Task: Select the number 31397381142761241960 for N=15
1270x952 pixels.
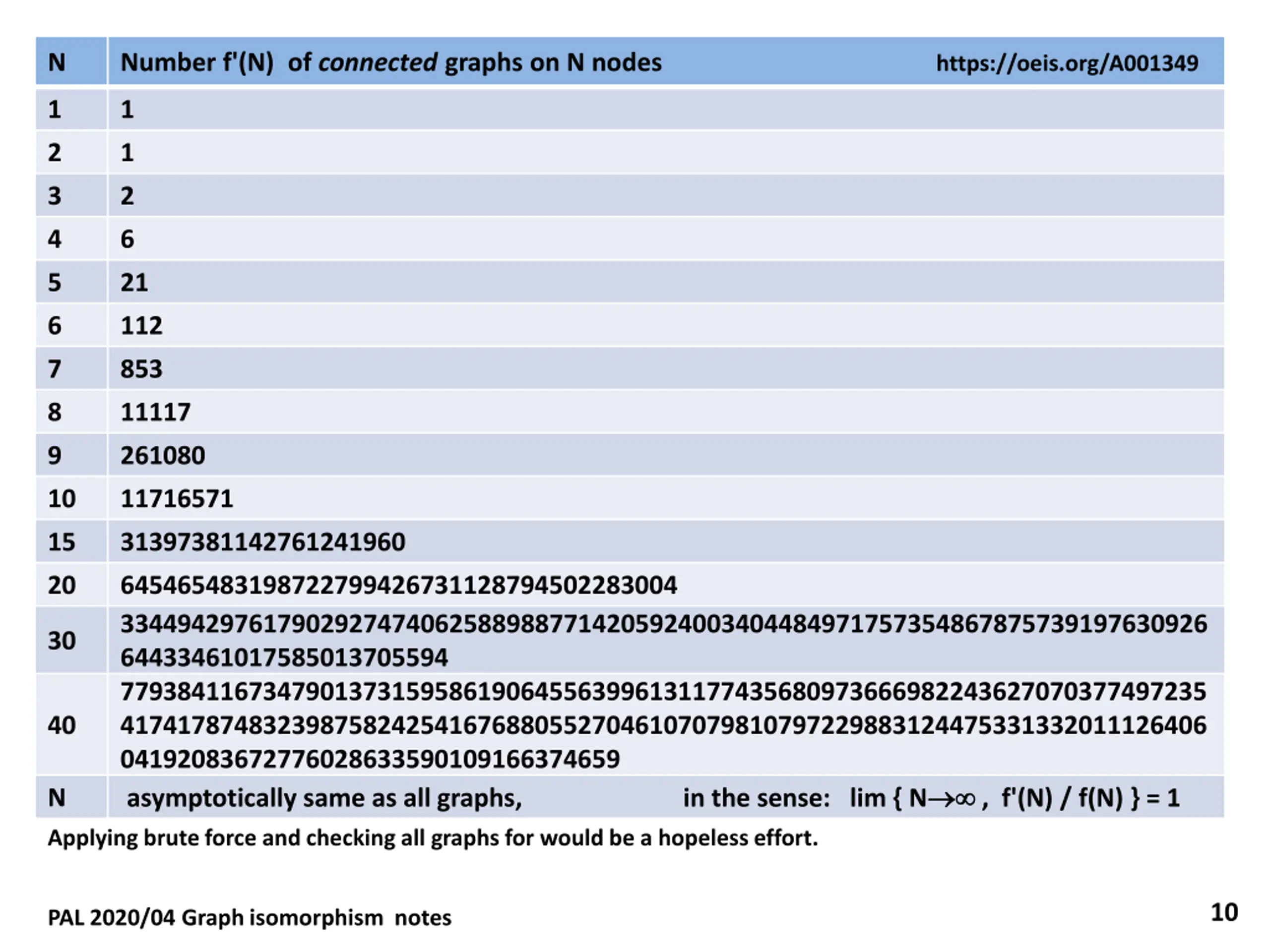Action: click(262, 542)
